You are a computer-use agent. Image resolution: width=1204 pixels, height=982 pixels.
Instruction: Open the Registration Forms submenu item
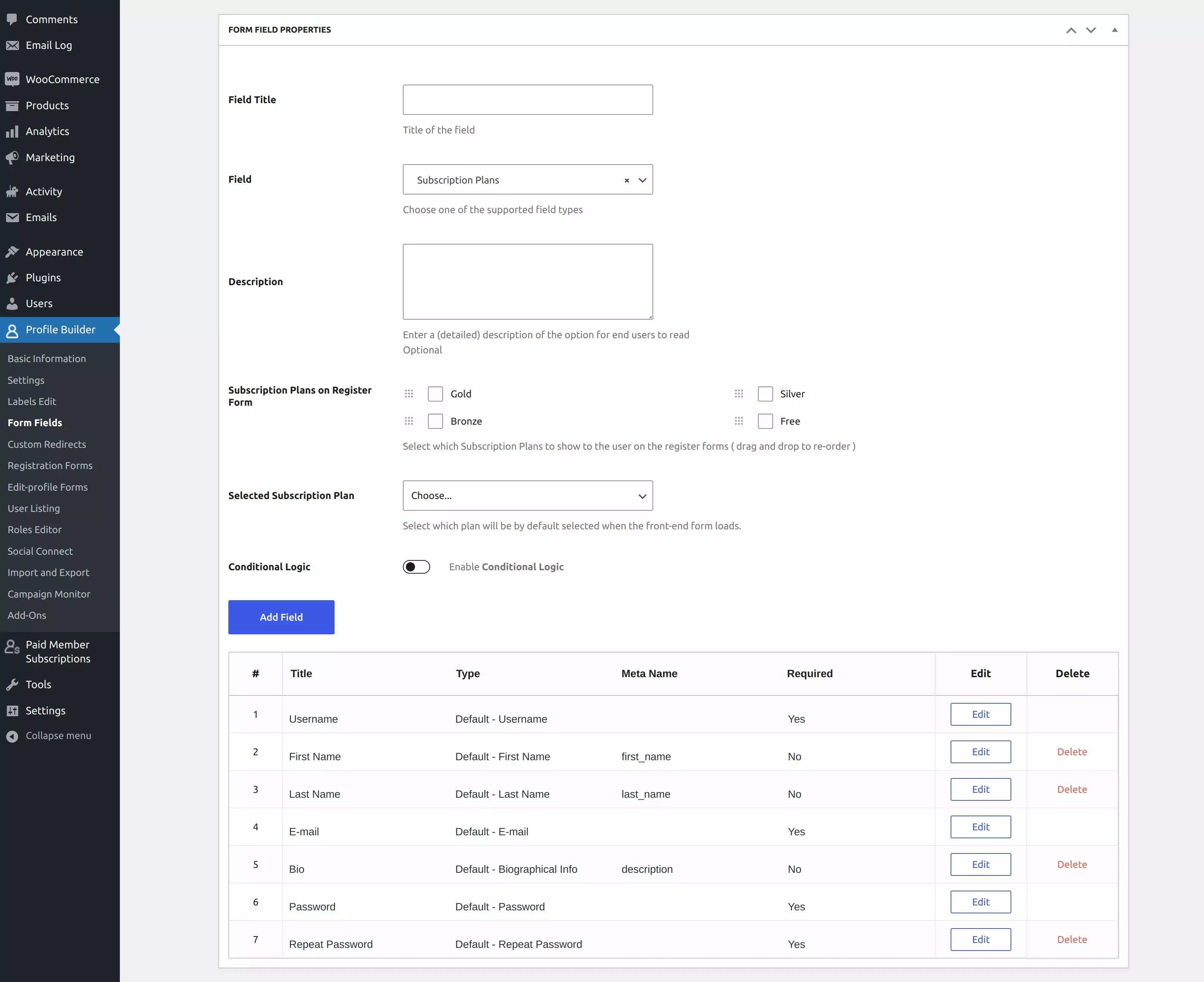click(50, 466)
